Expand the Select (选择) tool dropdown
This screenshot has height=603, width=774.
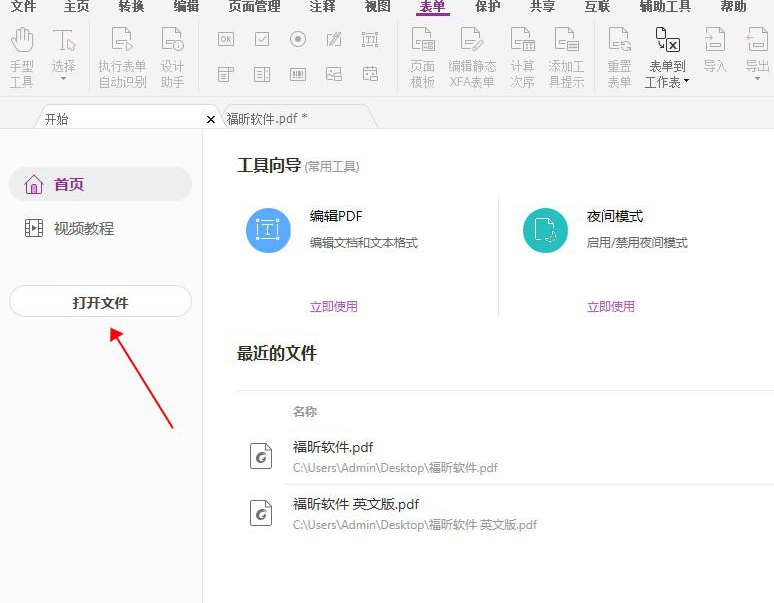(64, 78)
